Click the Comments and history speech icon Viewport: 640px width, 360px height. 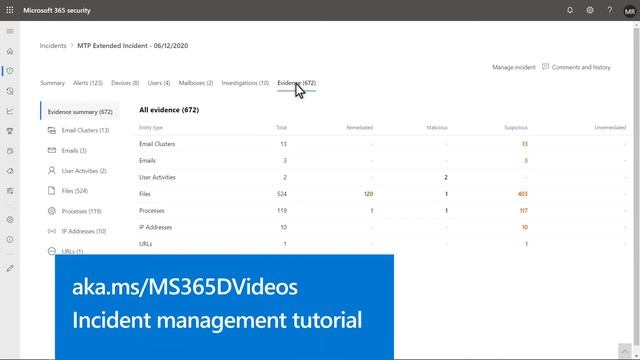(545, 67)
